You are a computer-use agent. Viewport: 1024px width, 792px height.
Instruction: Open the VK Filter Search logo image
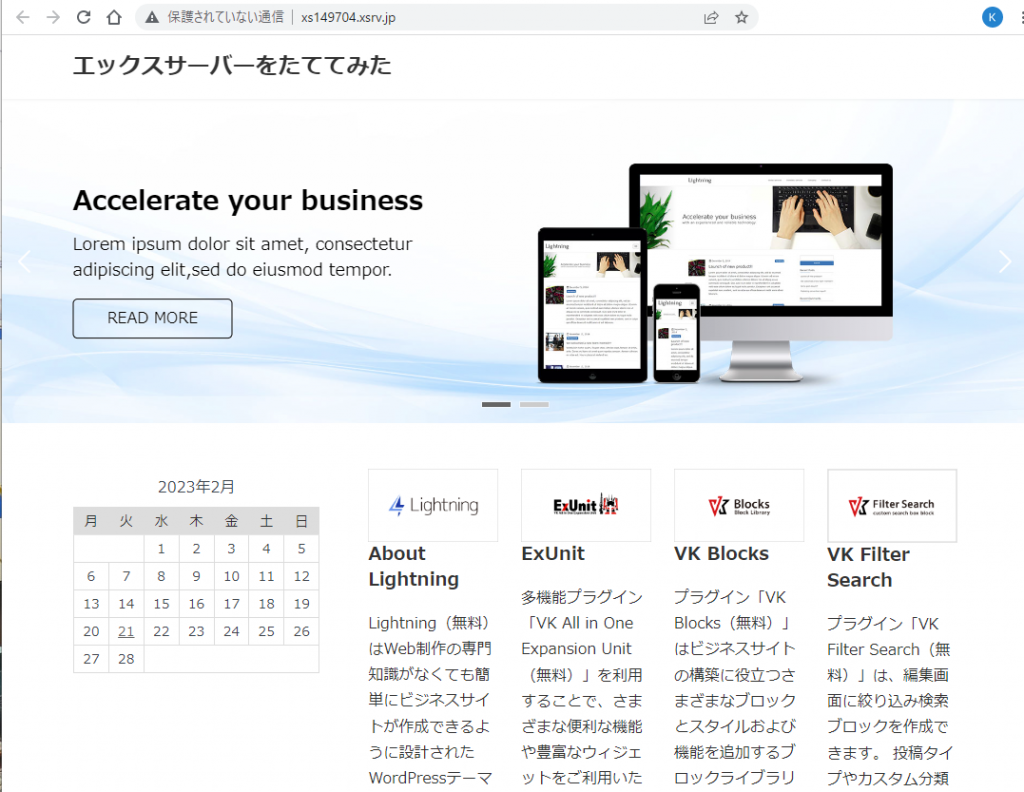[891, 505]
